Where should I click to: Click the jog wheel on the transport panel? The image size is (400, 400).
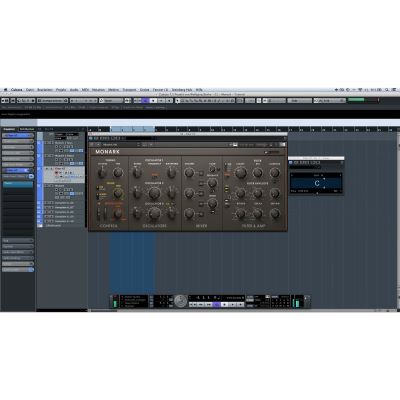[181, 301]
